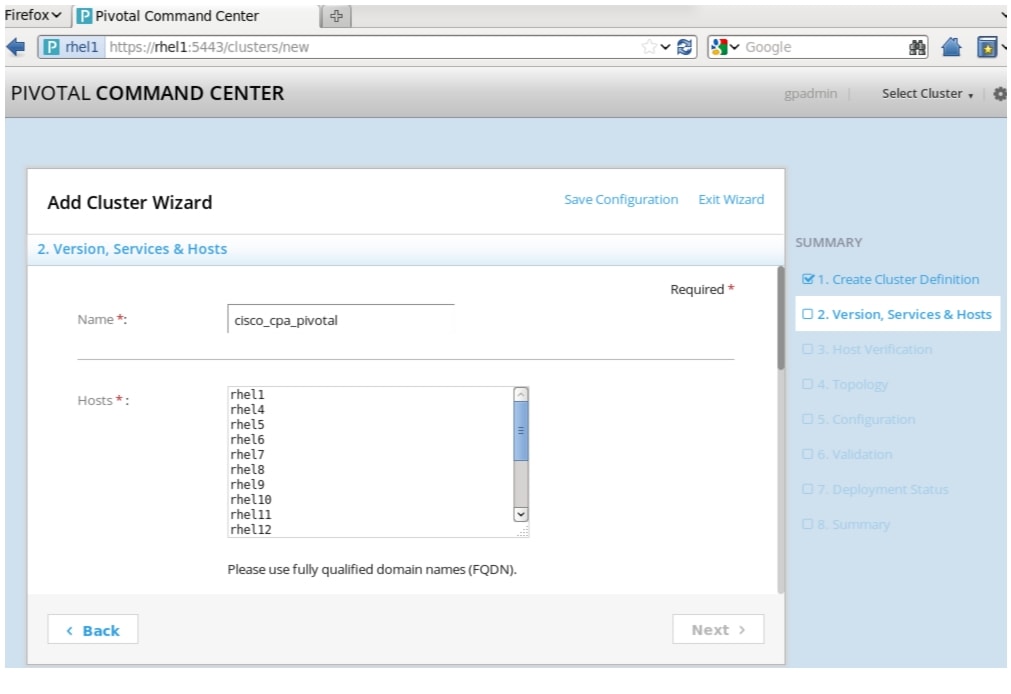This screenshot has width=1011, height=694.
Task: Click the rhel5 line in Hosts
Action: point(247,424)
